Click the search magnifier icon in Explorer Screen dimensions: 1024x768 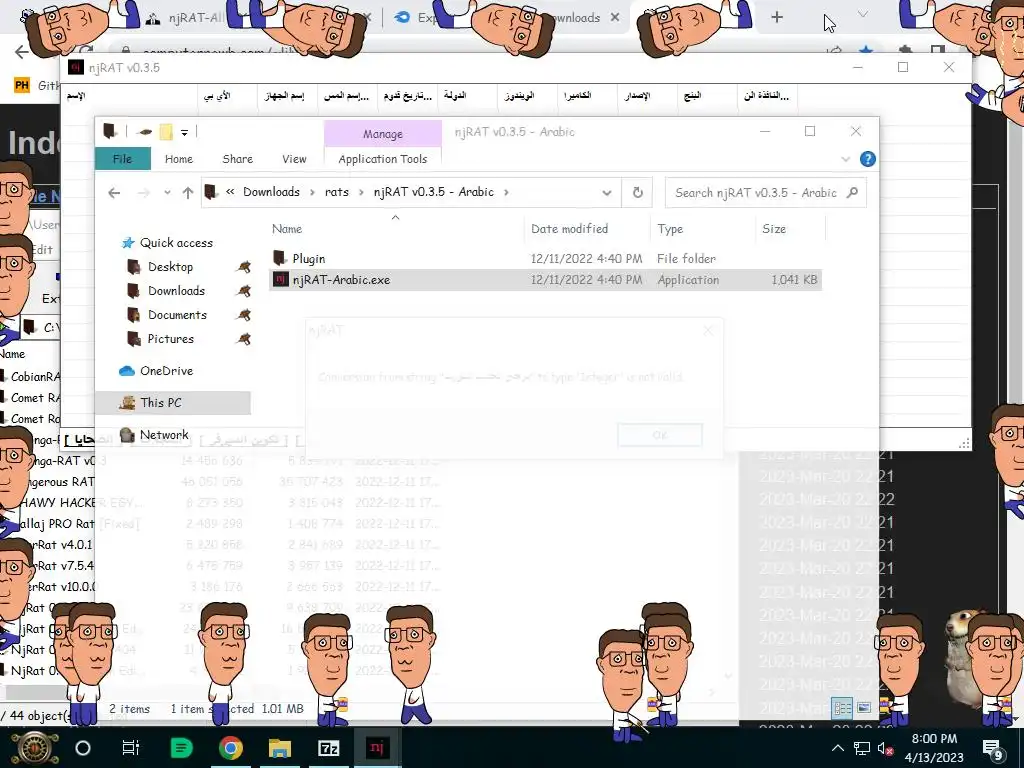tap(852, 193)
